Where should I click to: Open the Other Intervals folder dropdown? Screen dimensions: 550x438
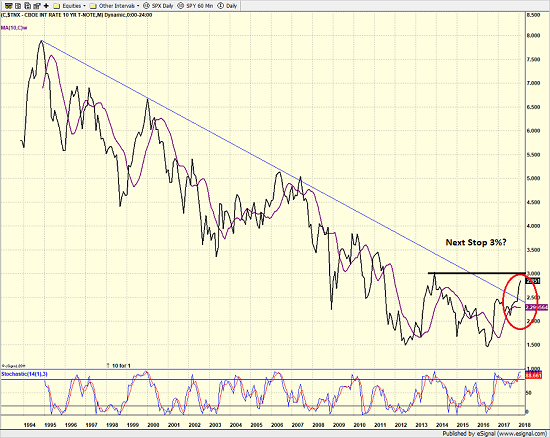click(x=115, y=6)
